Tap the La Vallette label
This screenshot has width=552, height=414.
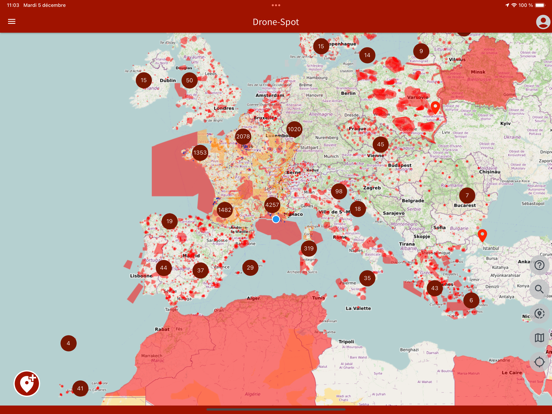coord(358,308)
